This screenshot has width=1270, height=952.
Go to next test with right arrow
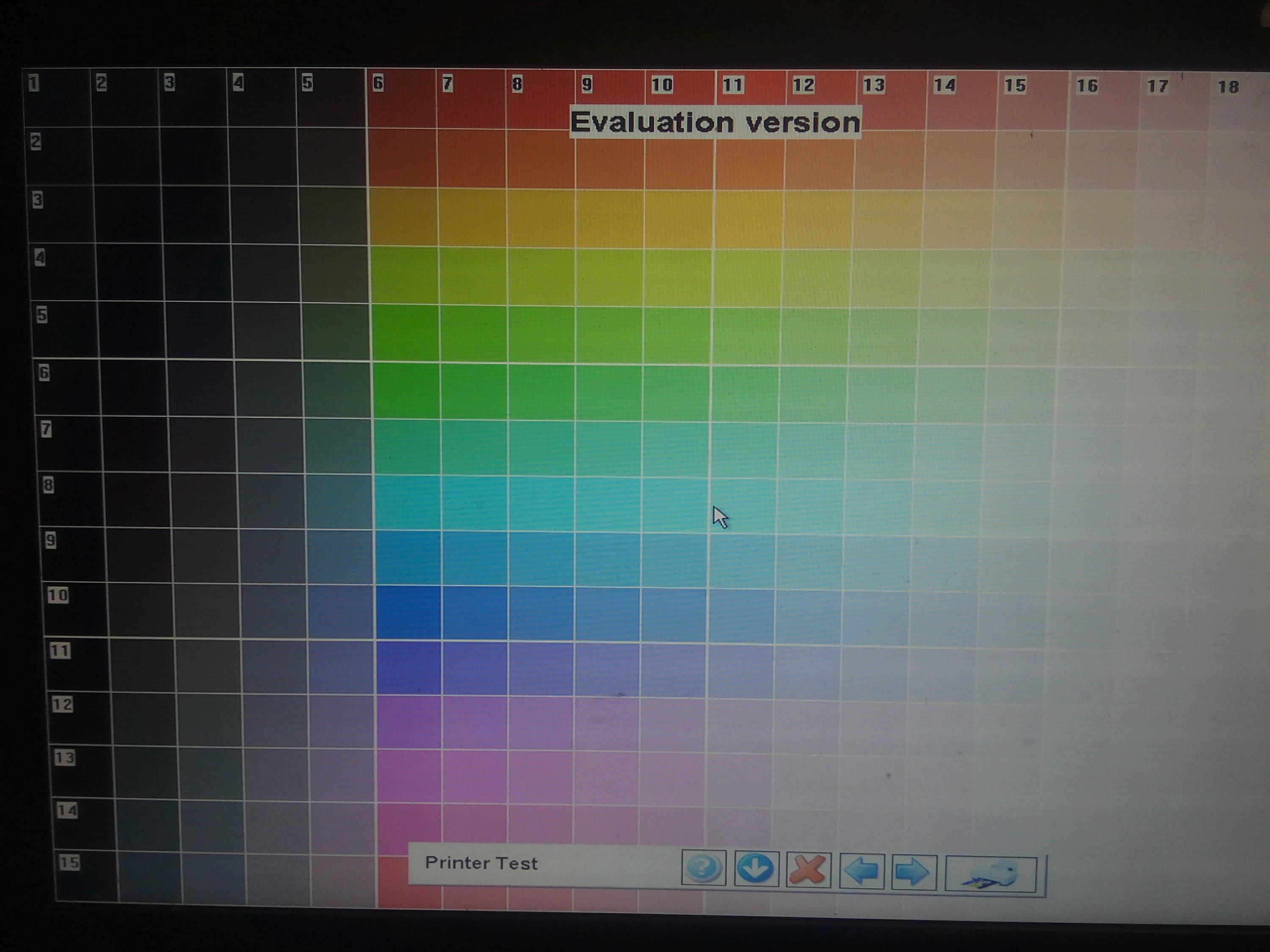click(x=914, y=872)
